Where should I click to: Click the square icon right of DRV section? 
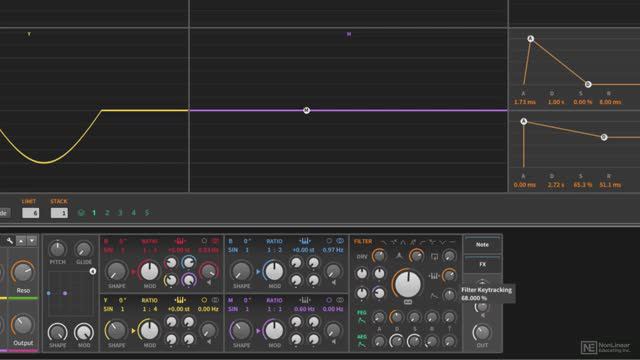(x=434, y=256)
